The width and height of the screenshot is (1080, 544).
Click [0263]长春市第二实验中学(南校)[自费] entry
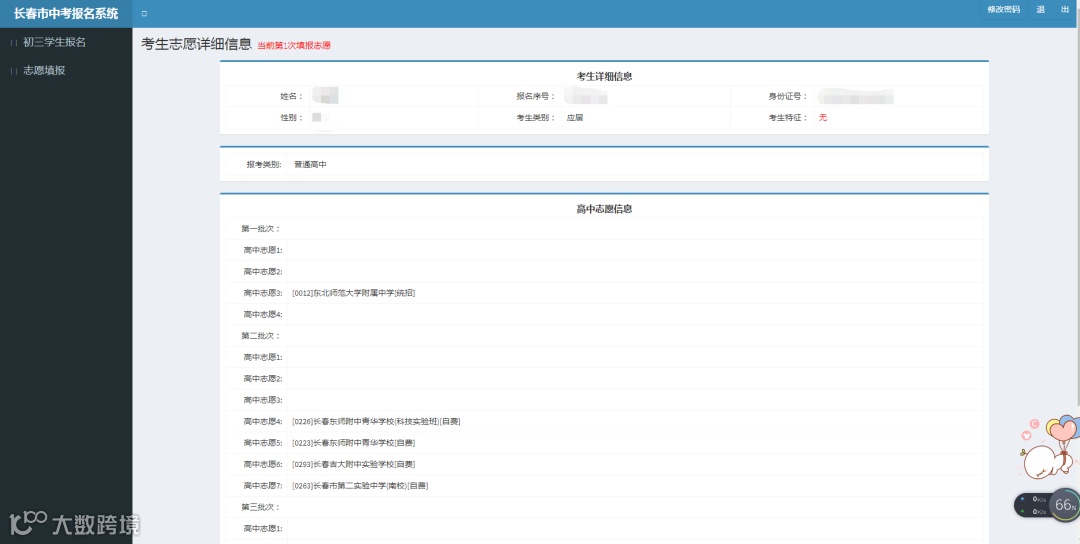coord(360,485)
